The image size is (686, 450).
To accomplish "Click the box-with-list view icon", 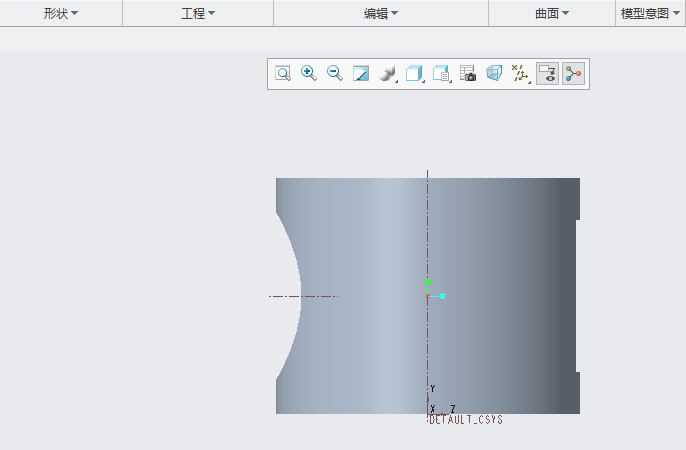I will click(x=442, y=74).
